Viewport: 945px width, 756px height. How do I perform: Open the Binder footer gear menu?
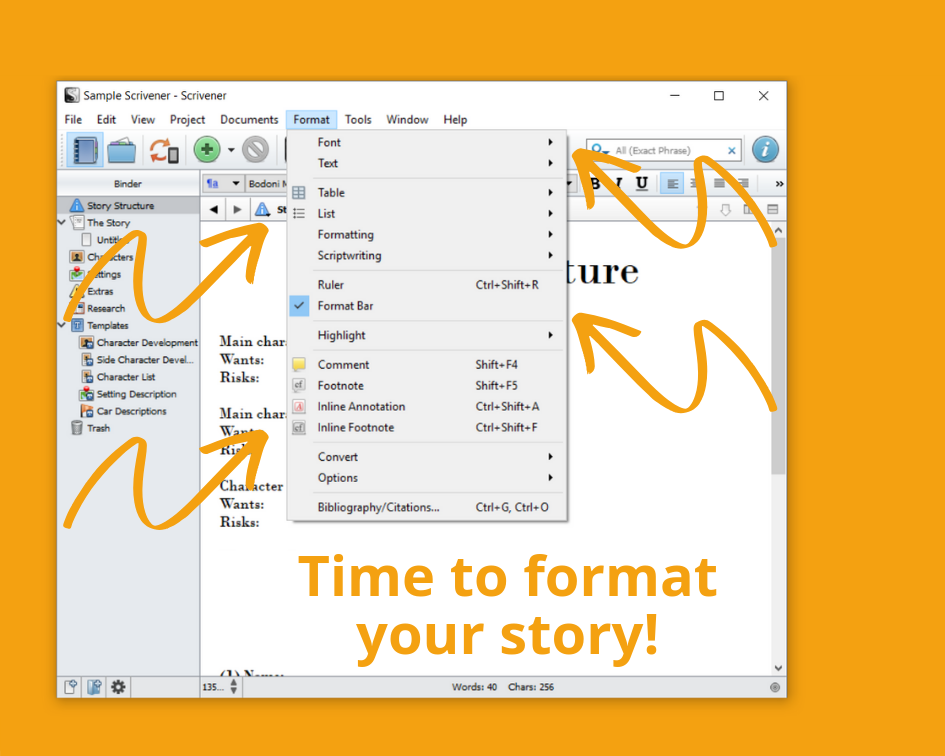coord(118,687)
